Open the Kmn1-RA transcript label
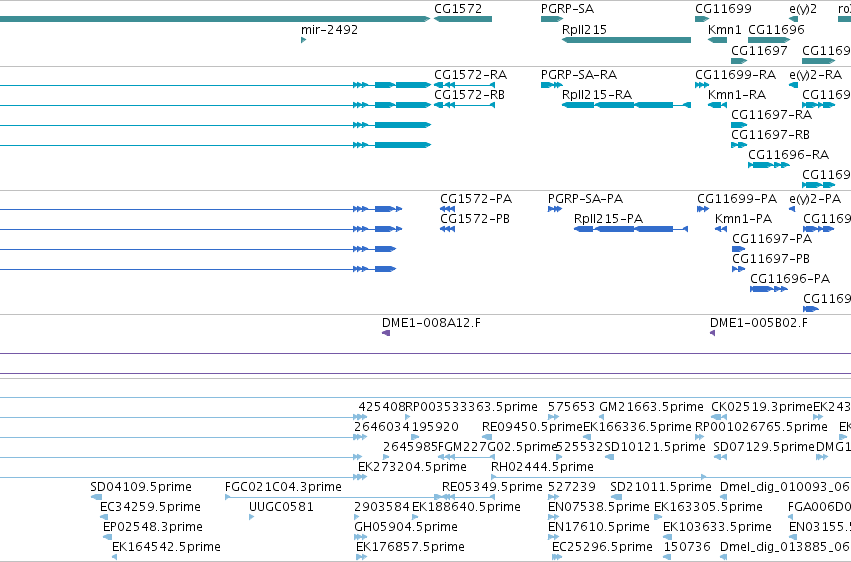851x562 pixels. point(737,95)
